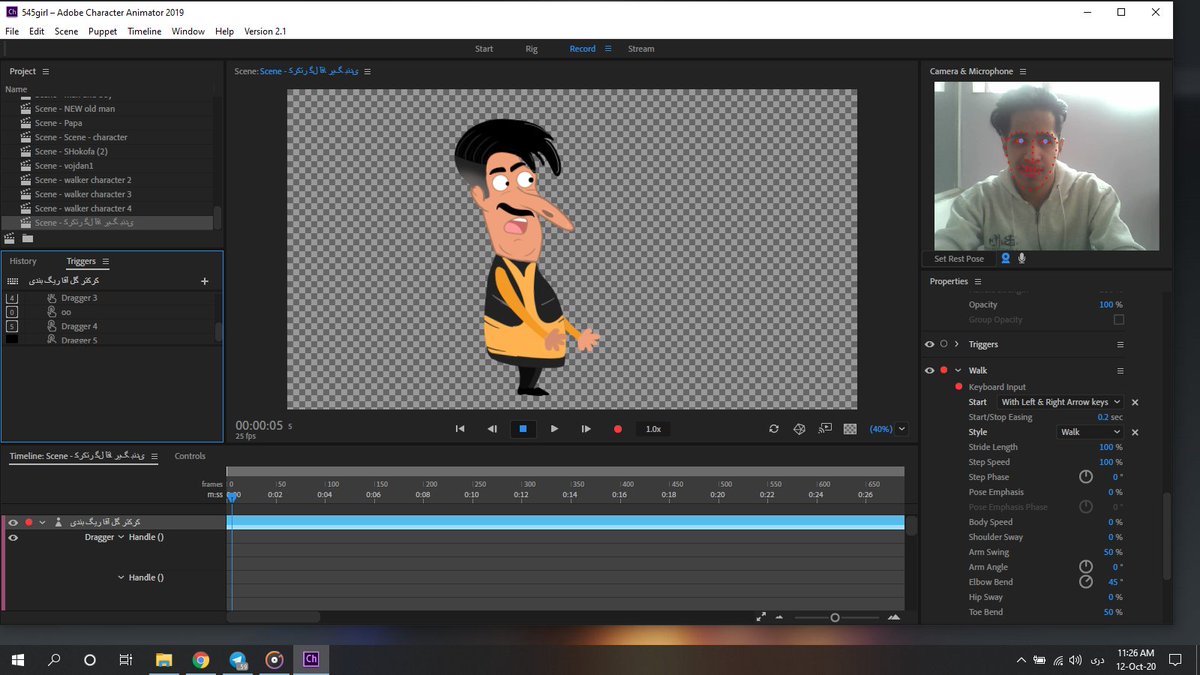Open the Timeline menu
Image resolution: width=1200 pixels, height=675 pixels.
(x=144, y=31)
